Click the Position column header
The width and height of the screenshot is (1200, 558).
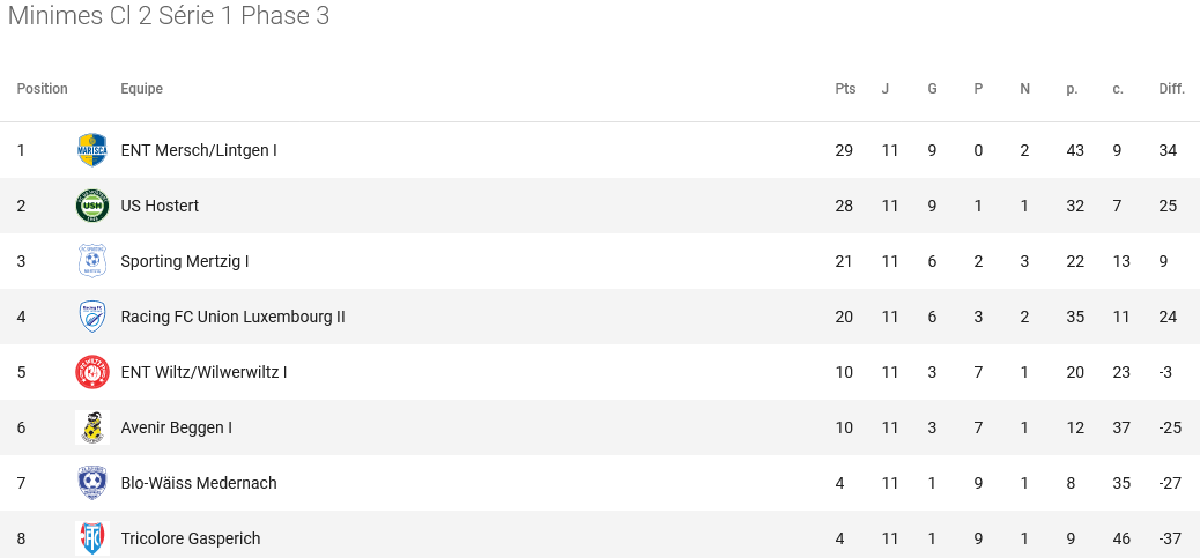pos(42,89)
